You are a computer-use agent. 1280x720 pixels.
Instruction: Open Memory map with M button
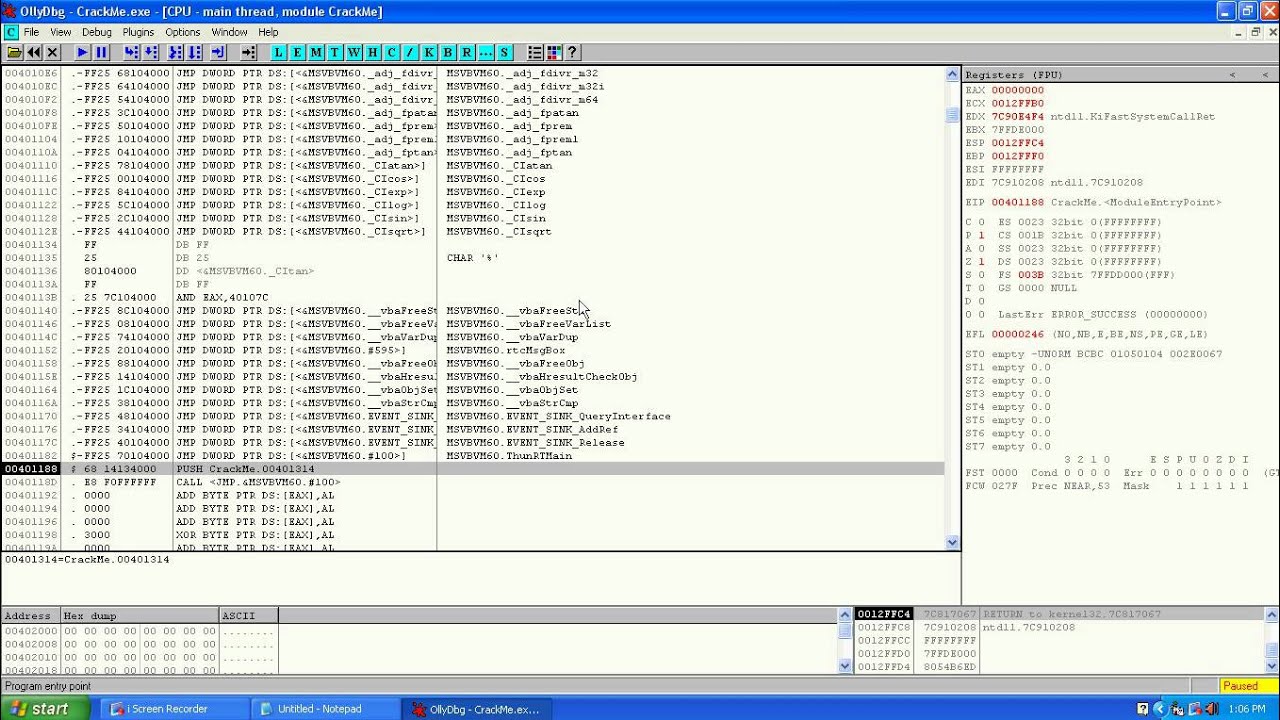point(316,52)
